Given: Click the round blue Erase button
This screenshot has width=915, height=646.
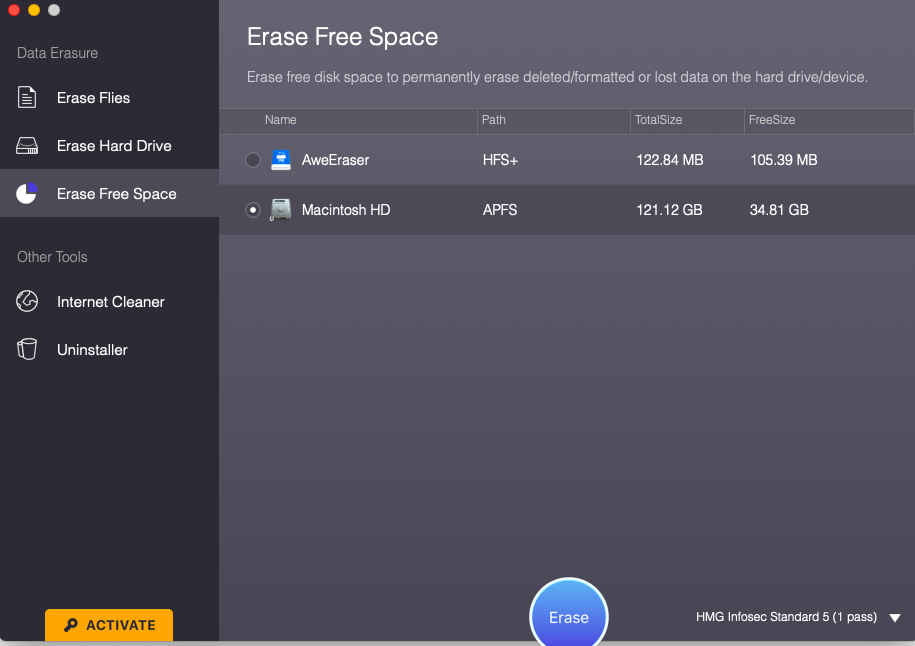Looking at the screenshot, I should [x=569, y=614].
